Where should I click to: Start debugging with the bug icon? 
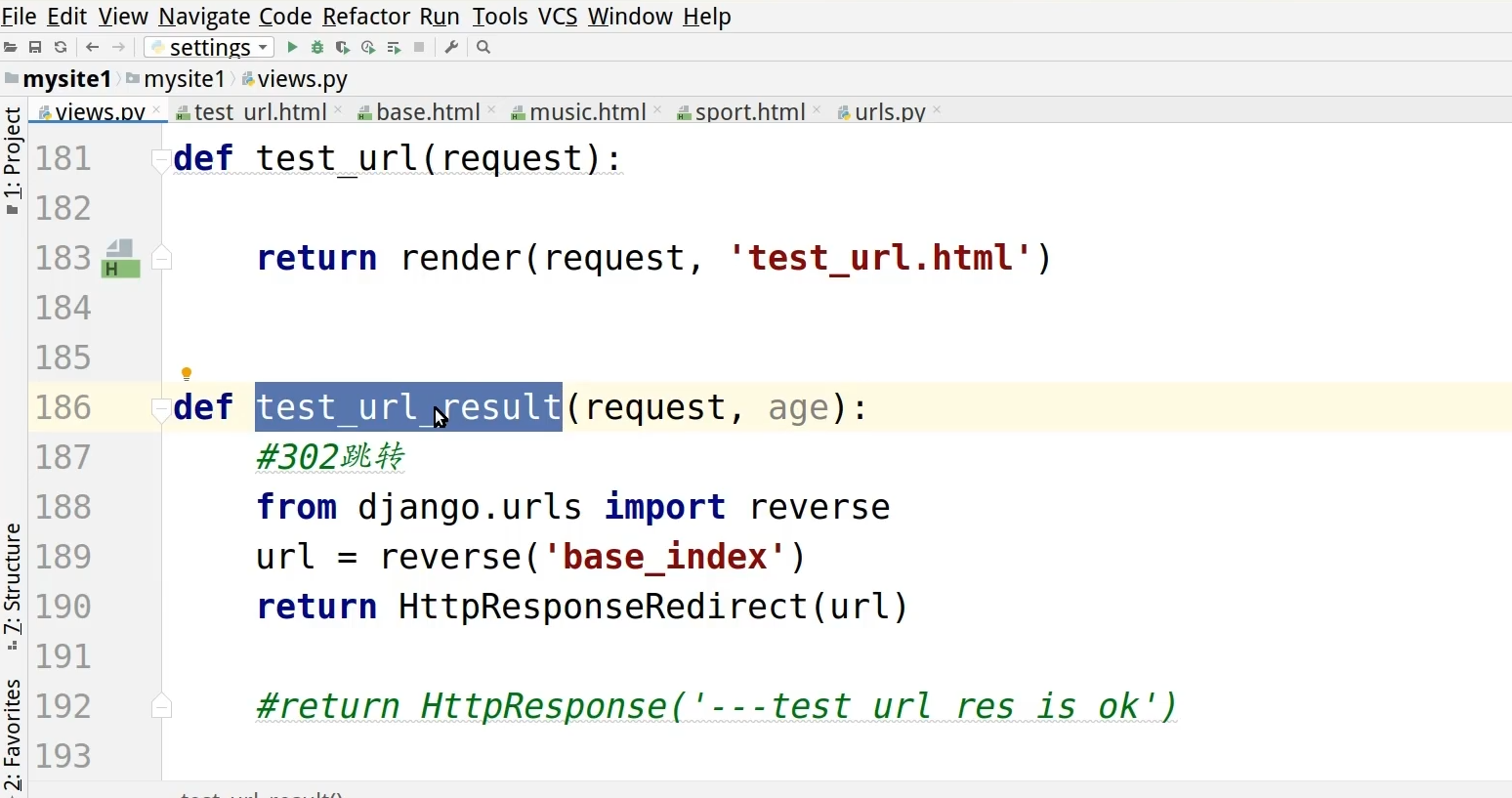click(x=317, y=47)
